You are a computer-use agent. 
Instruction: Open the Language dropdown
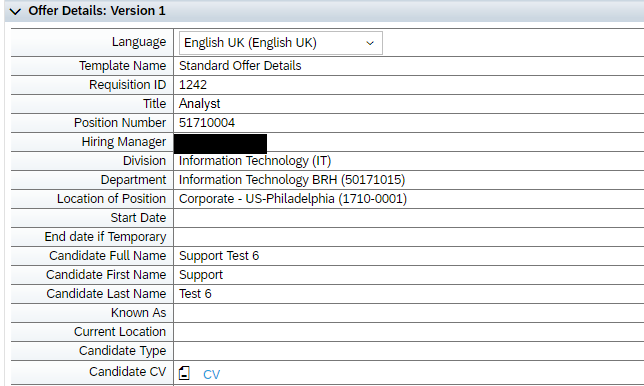click(x=281, y=43)
